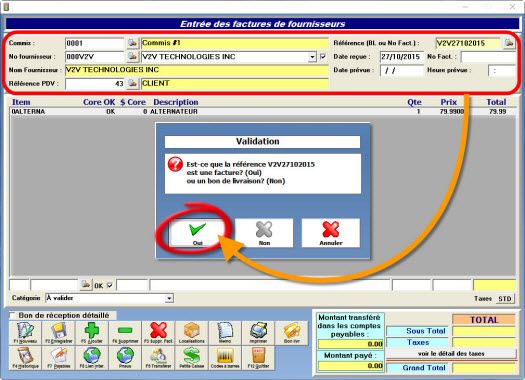Toggle the checkbox beside the supplier name dropdown
Image resolution: width=525 pixels, height=380 pixels.
coord(323,57)
